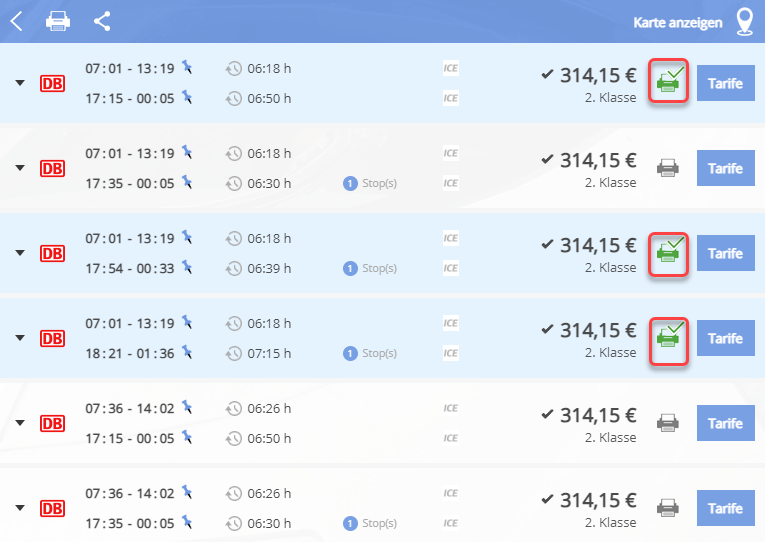Go back using the header arrow
This screenshot has height=542, width=765.
17,21
